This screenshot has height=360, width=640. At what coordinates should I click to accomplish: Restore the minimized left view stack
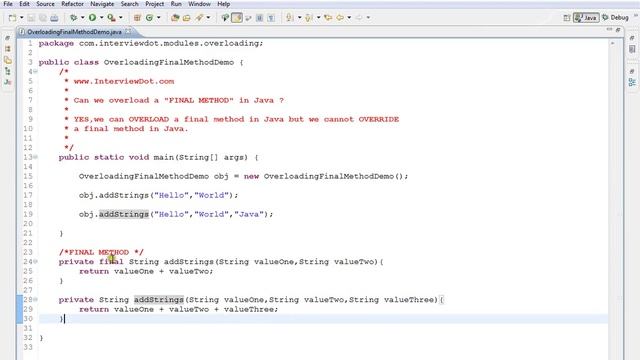click(7, 38)
